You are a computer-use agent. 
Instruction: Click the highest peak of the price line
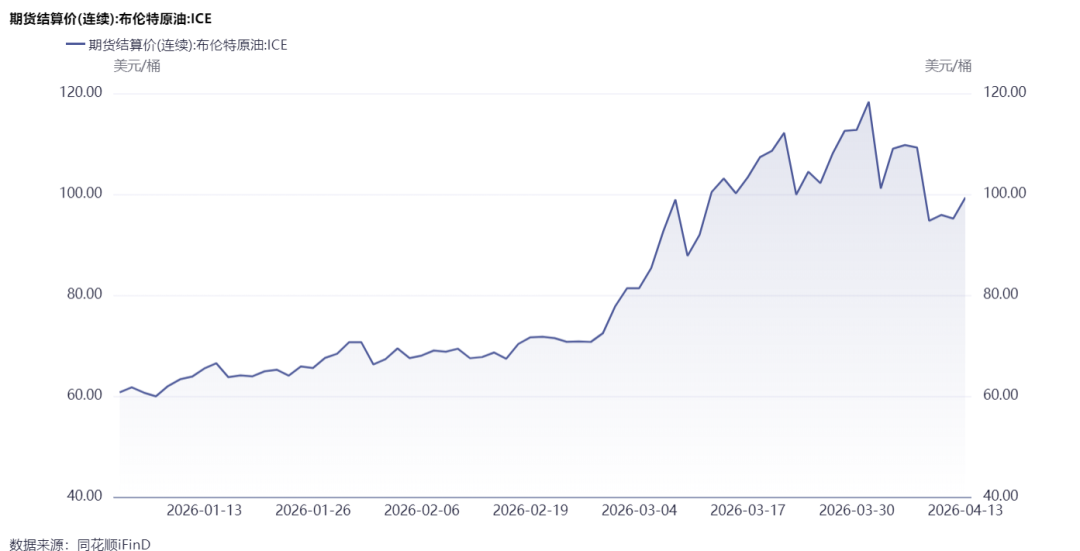coord(869,103)
